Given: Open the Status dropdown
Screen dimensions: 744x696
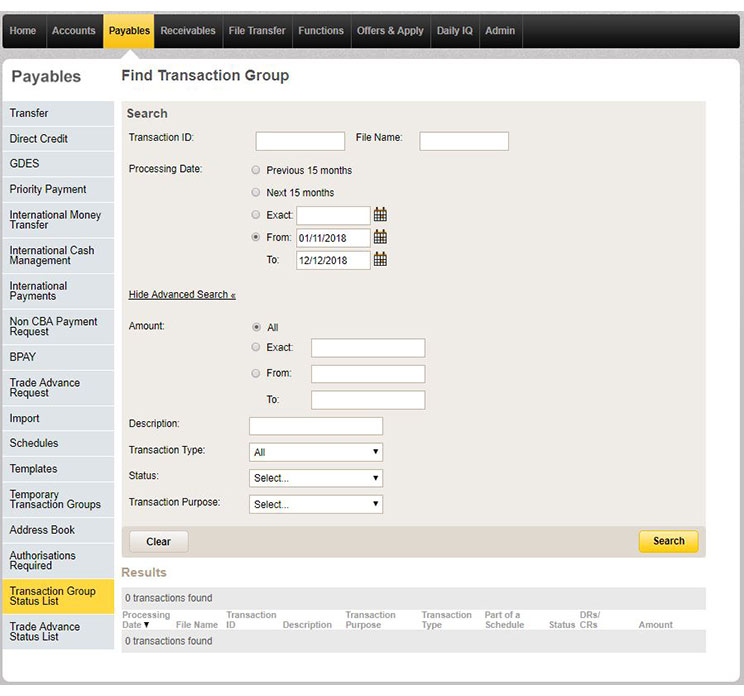Looking at the screenshot, I should point(316,478).
